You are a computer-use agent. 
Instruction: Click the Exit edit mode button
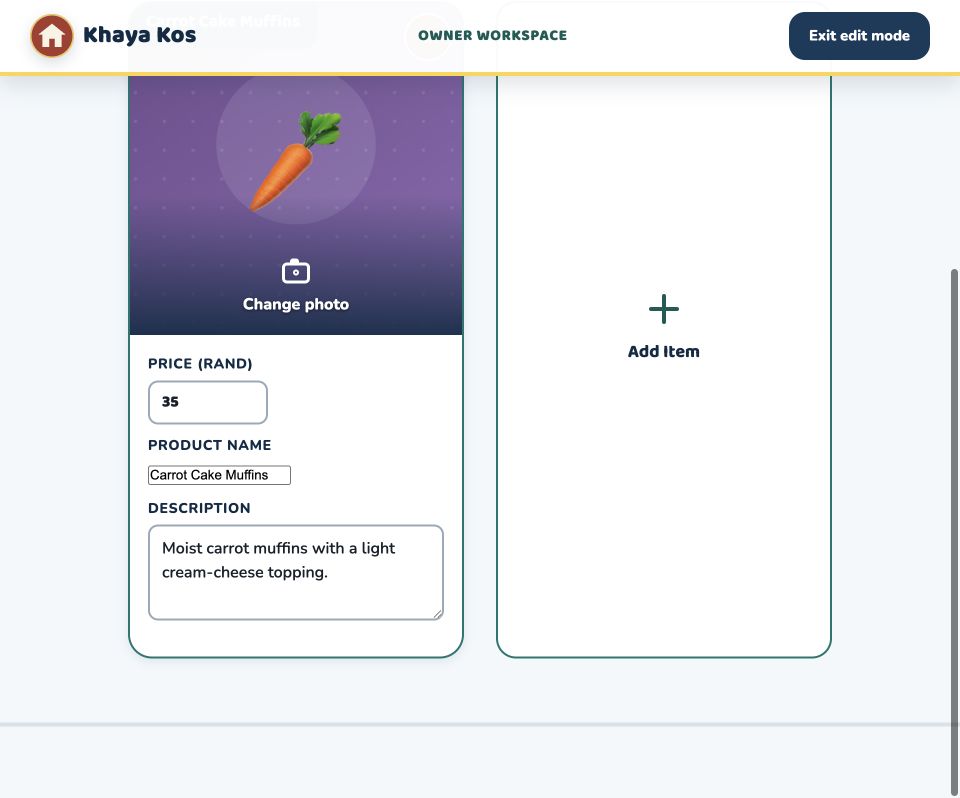pos(859,36)
